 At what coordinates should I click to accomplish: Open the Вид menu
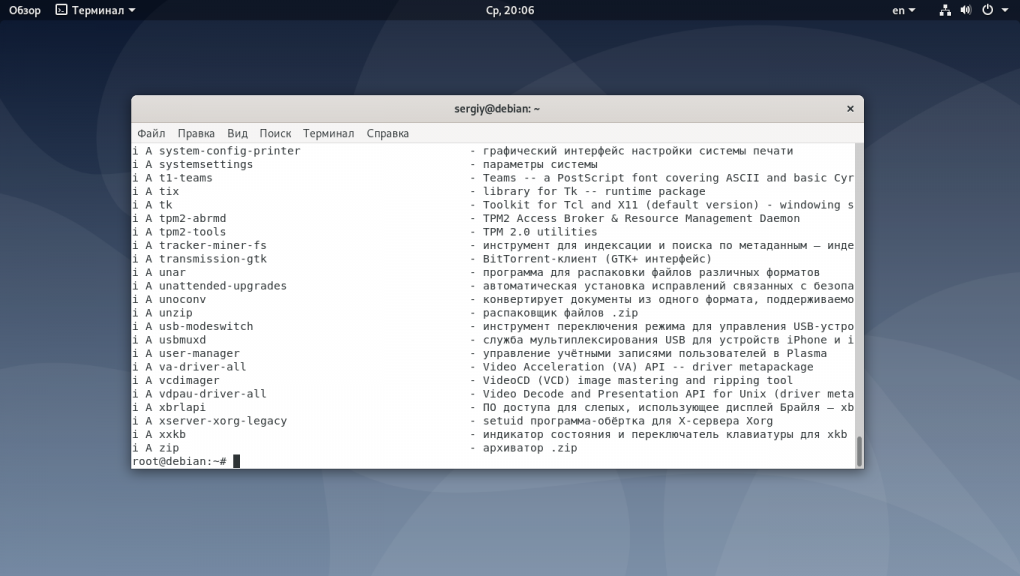point(237,133)
